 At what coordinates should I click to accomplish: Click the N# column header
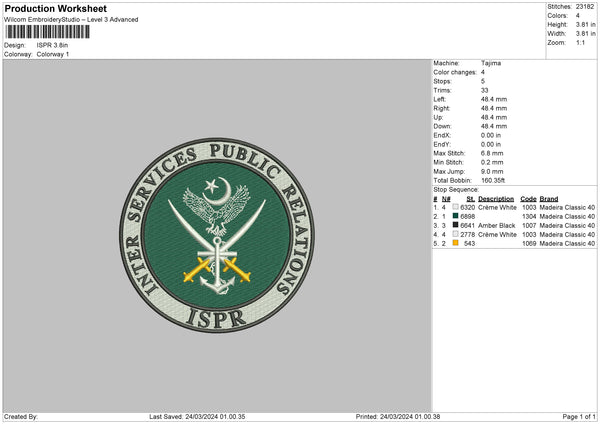(446, 199)
